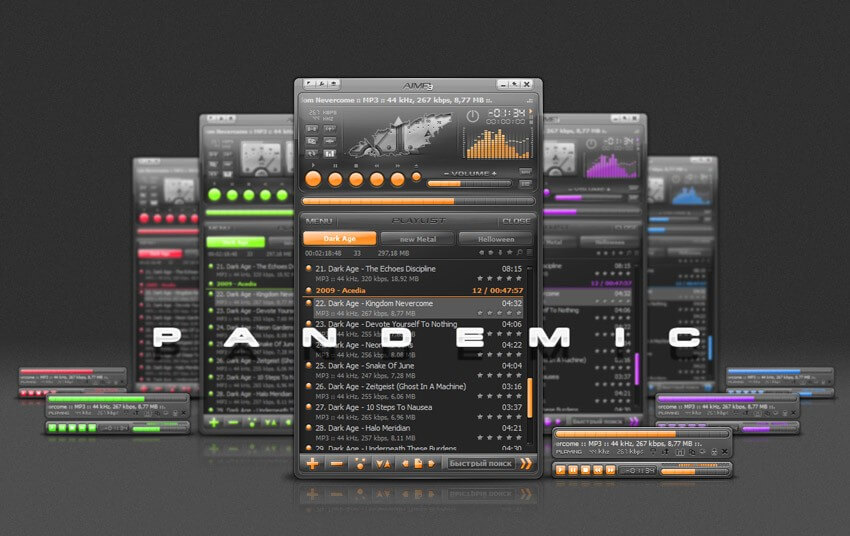This screenshot has width=850, height=536.
Task: Click the third title-bar icon left of AIMP3
Action: tap(334, 83)
